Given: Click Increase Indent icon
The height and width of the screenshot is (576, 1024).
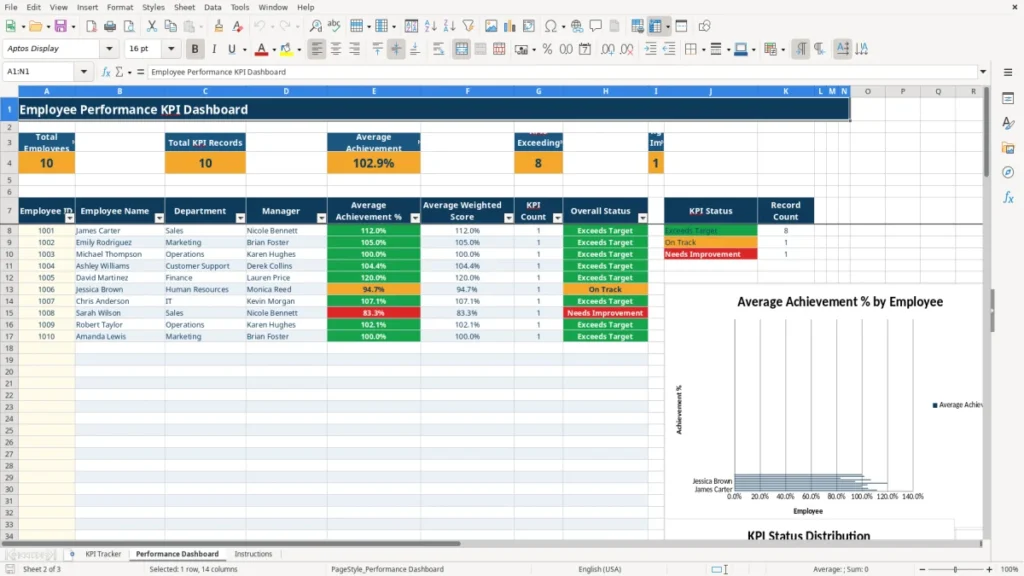Looking at the screenshot, I should click(x=650, y=49).
